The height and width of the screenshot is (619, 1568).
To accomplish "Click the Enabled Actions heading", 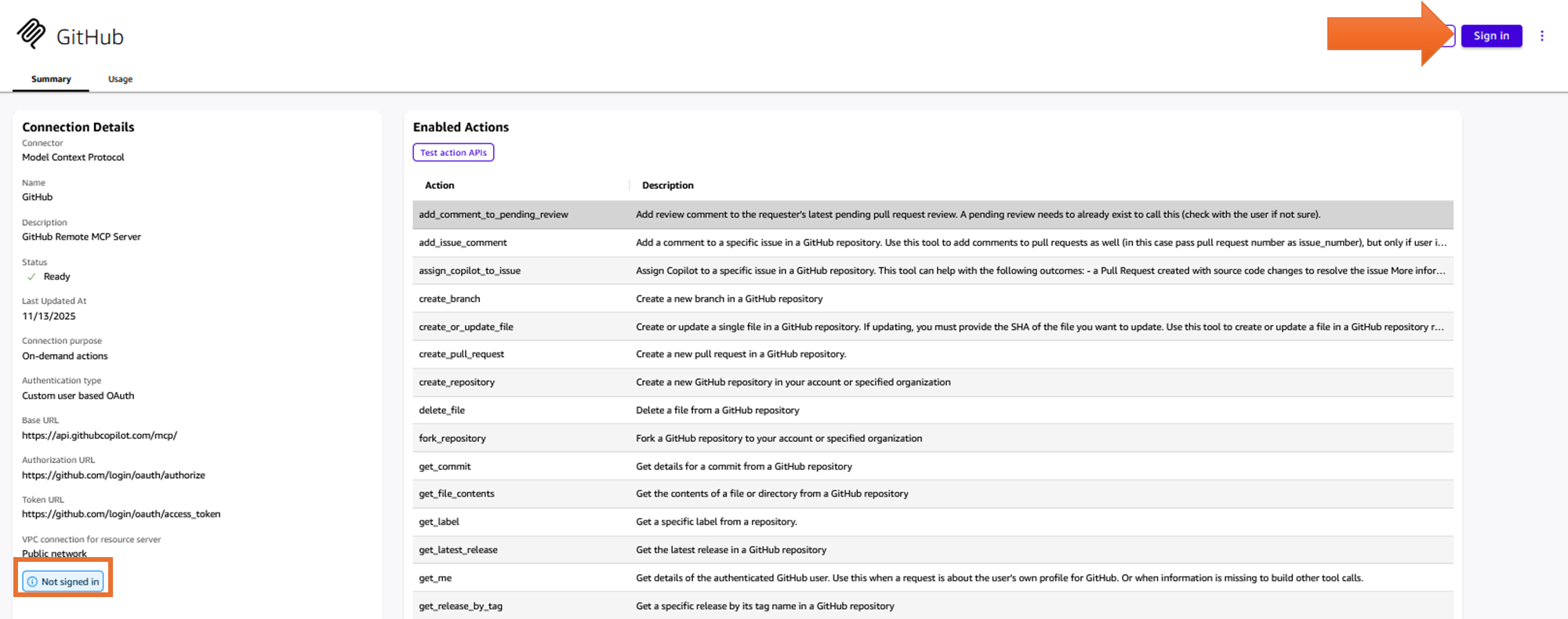I will [461, 127].
